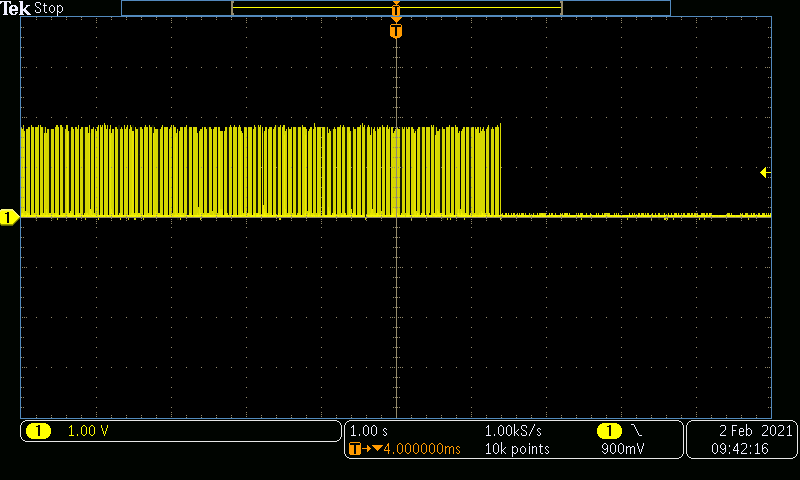
Task: Click the yellow trigger level arrow
Action: coord(765,172)
